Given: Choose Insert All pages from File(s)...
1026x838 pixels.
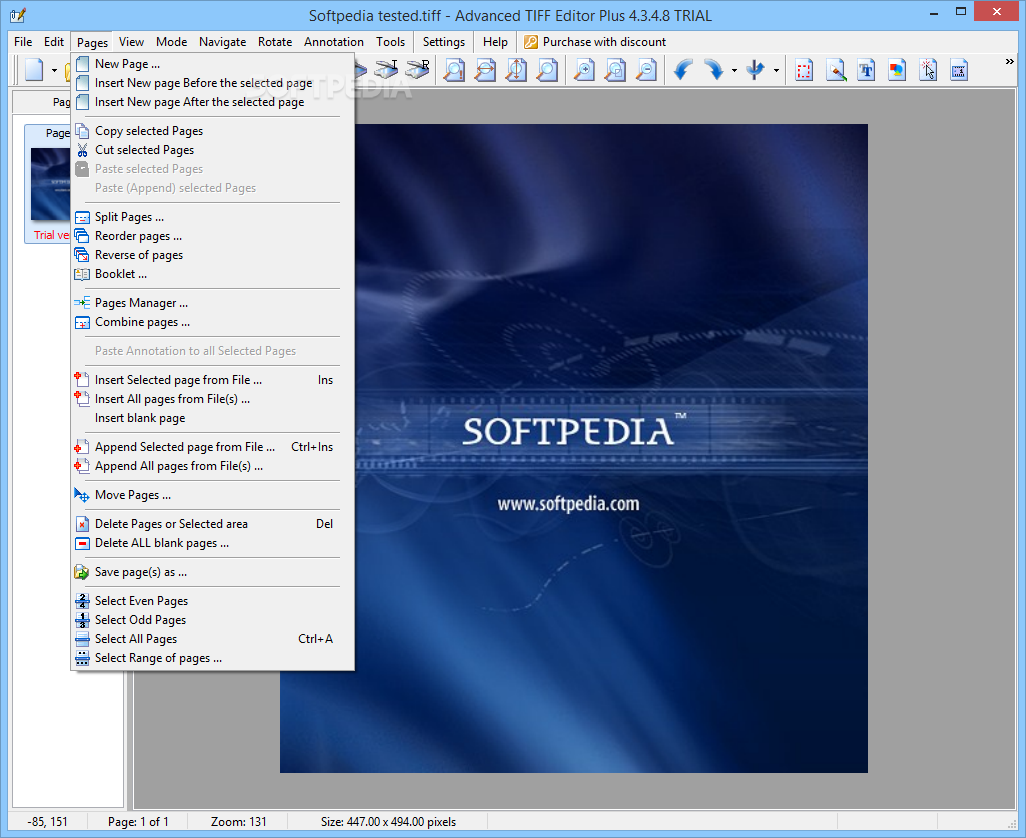Looking at the screenshot, I should point(213,399).
